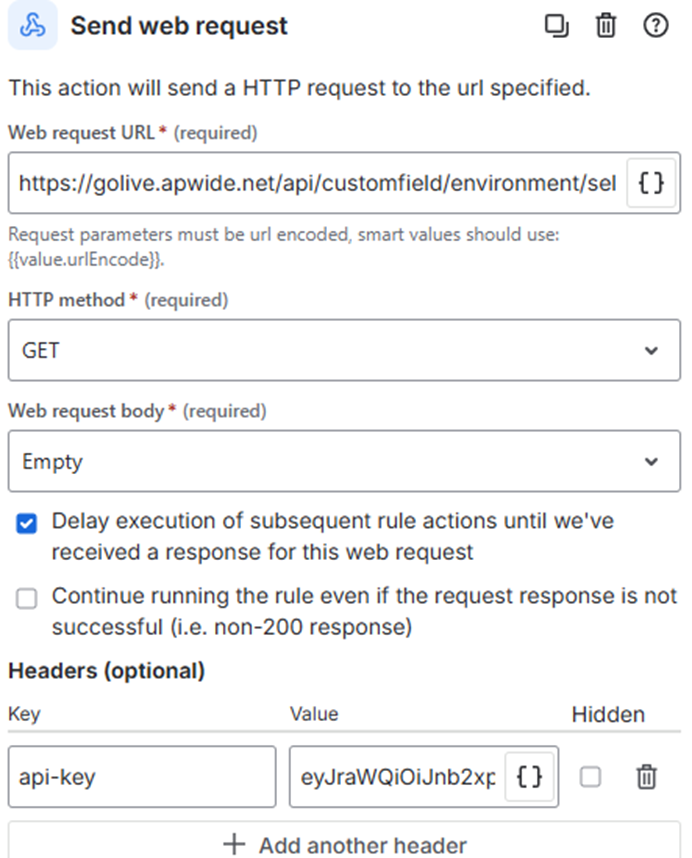Open help for Send web request
The width and height of the screenshot is (692, 858).
click(655, 26)
